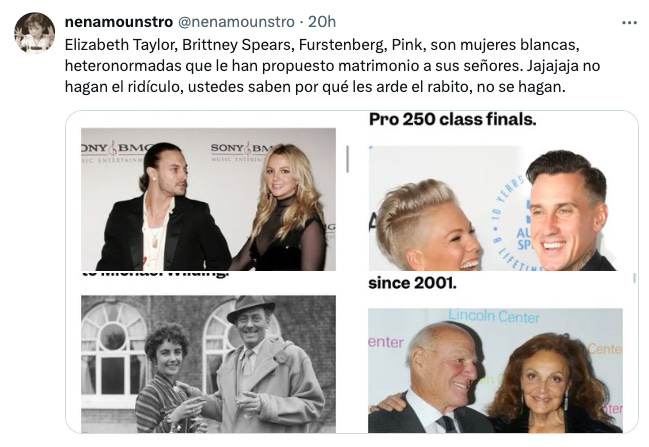
Task: Click the small scrollbar beside the Sony BMG photo
Action: [347, 159]
